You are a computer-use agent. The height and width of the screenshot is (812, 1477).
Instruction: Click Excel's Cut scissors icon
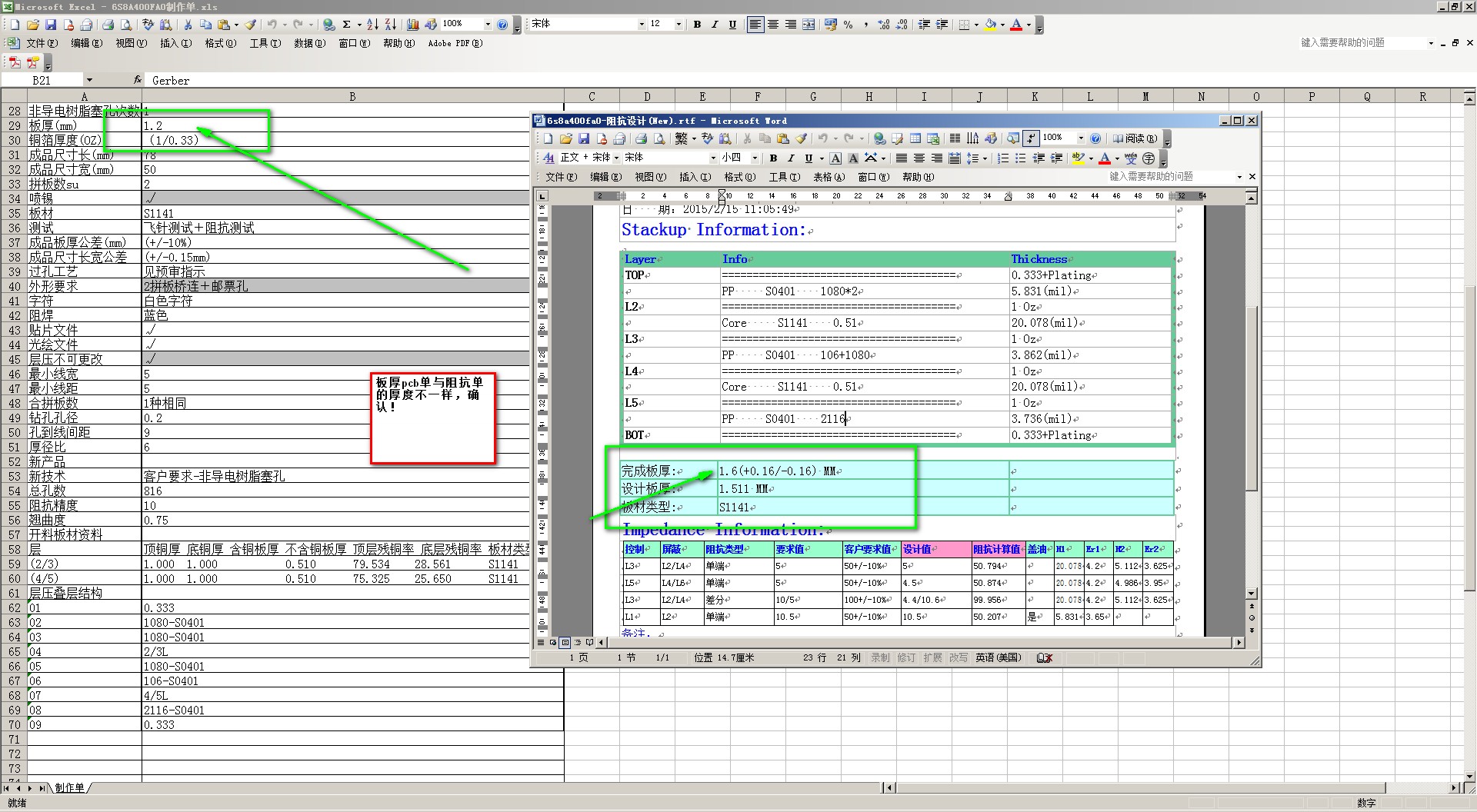coord(188,25)
